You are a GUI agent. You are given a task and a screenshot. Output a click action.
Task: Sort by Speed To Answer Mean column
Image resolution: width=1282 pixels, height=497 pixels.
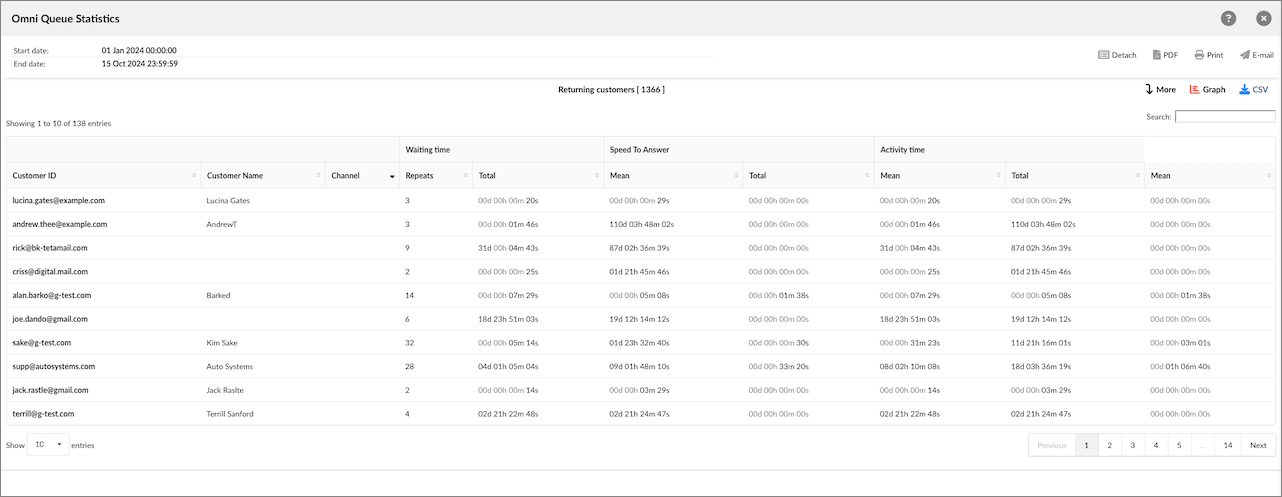point(940,175)
